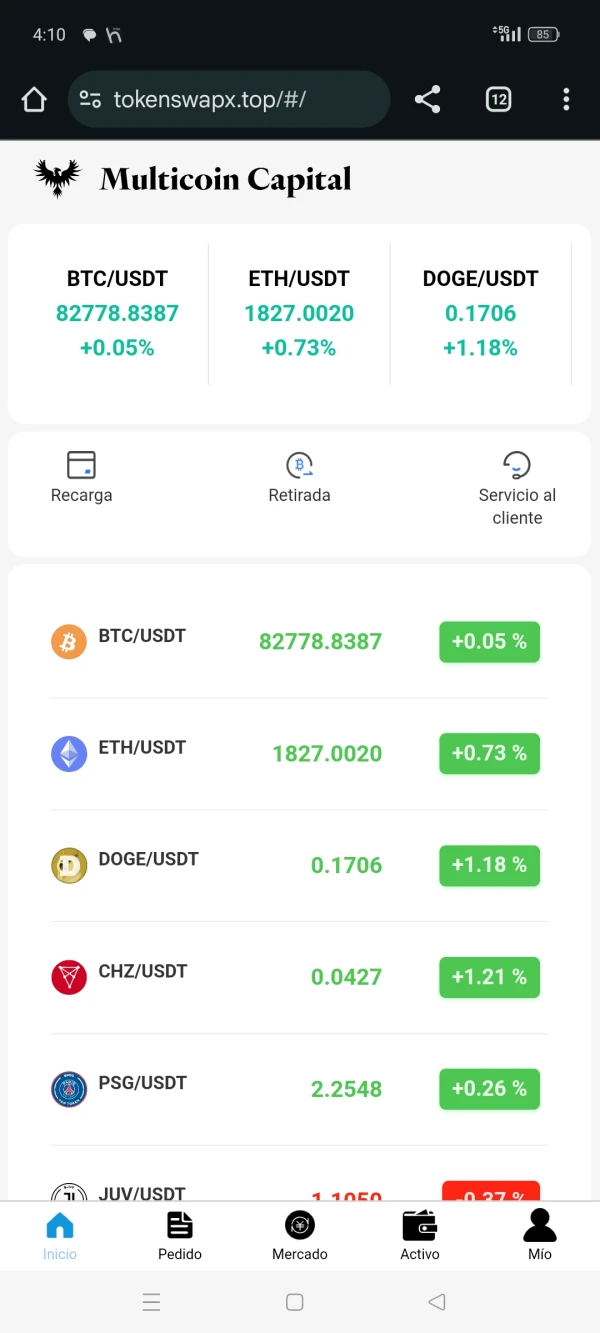This screenshot has width=600, height=1333.
Task: Open the browser three-dot menu
Action: (566, 99)
